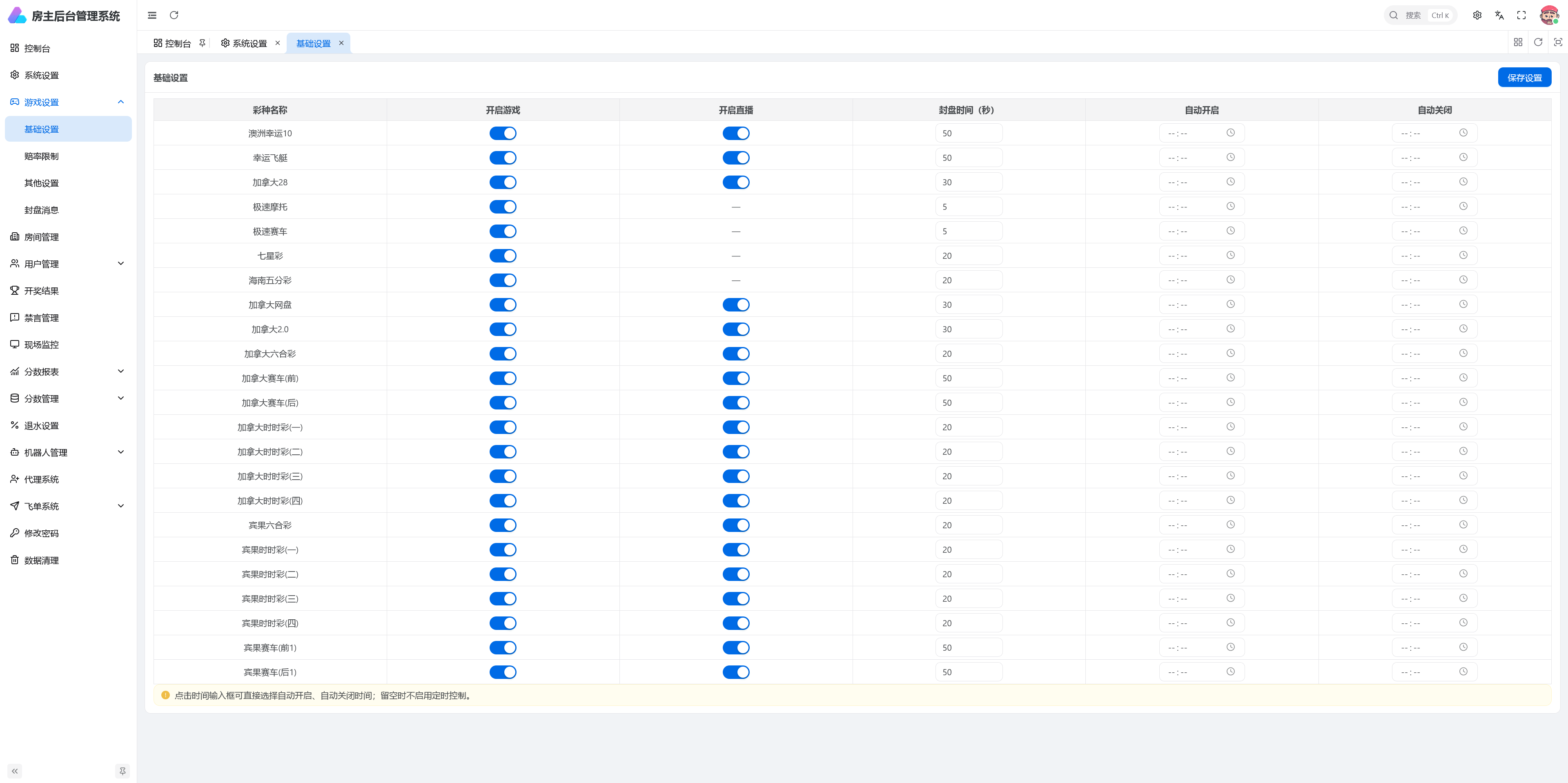Viewport: 1568px width, 783px height.
Task: Click the 搜索 search box
Action: (x=1420, y=15)
